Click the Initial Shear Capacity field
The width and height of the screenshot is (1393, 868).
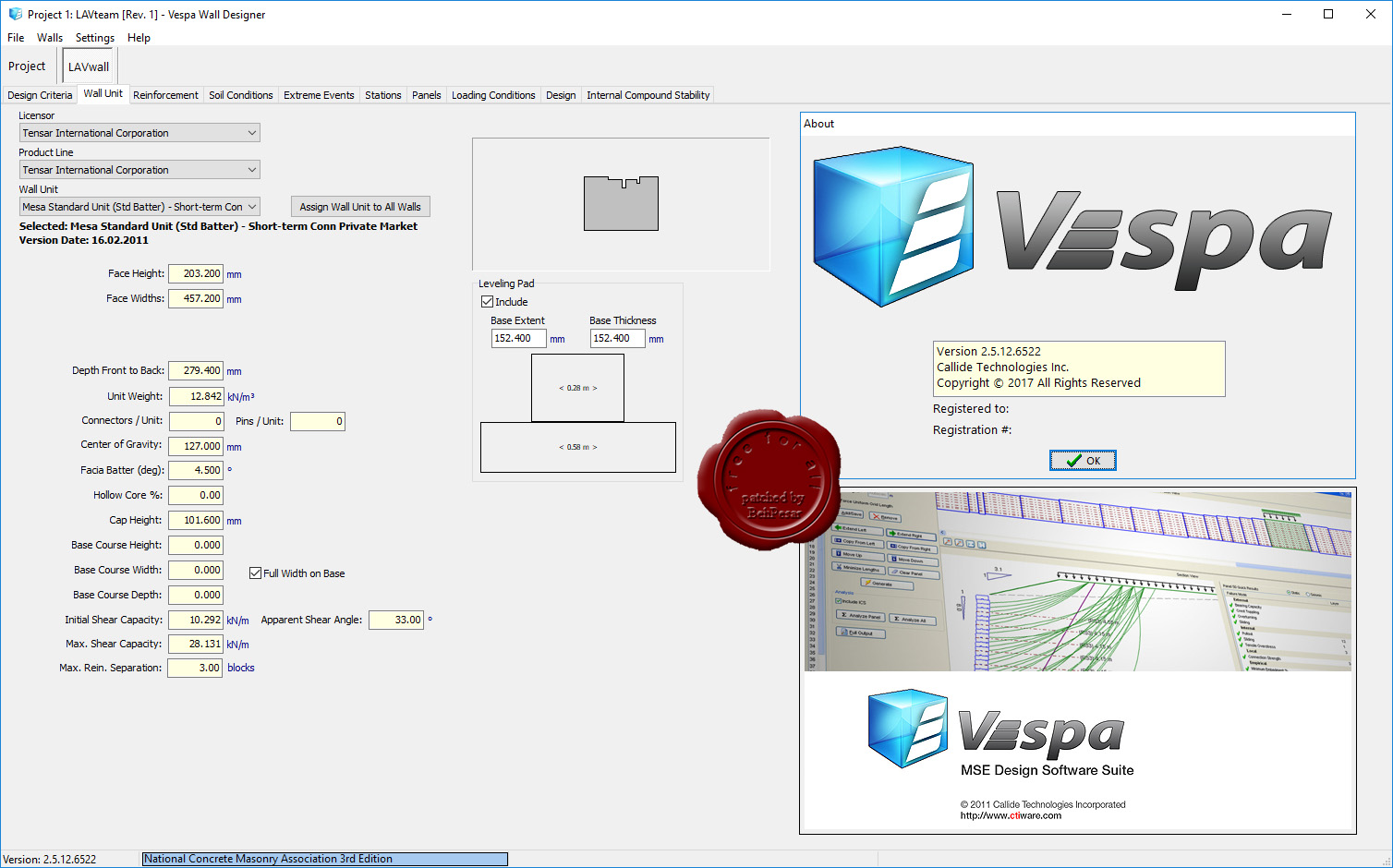pos(196,621)
